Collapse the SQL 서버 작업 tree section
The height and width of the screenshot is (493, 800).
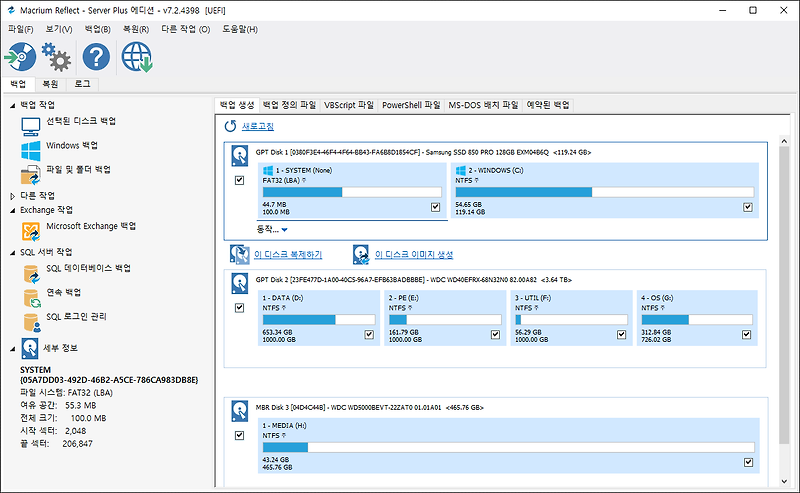[x=13, y=253]
